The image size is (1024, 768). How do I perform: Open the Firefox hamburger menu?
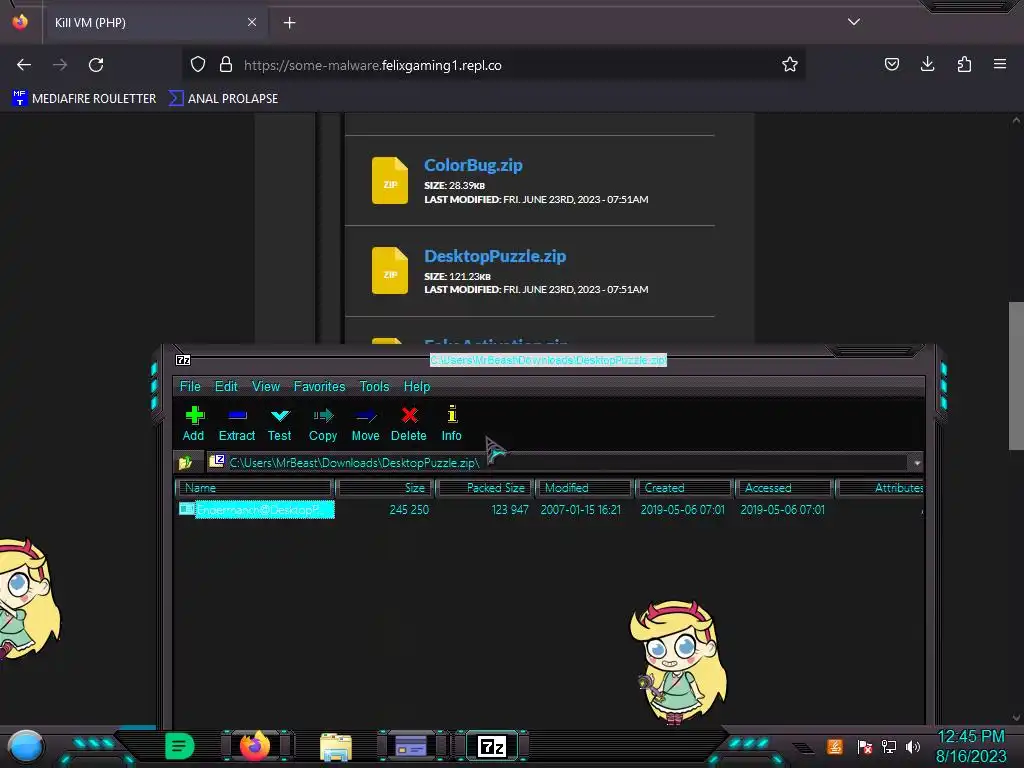coord(1000,65)
